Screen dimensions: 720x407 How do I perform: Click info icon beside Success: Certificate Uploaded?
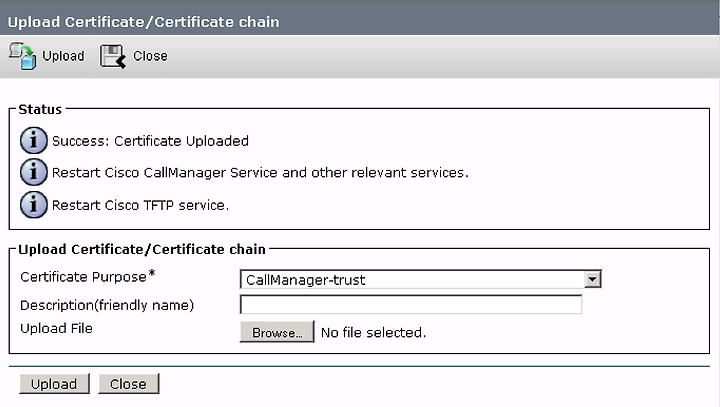pos(34,141)
